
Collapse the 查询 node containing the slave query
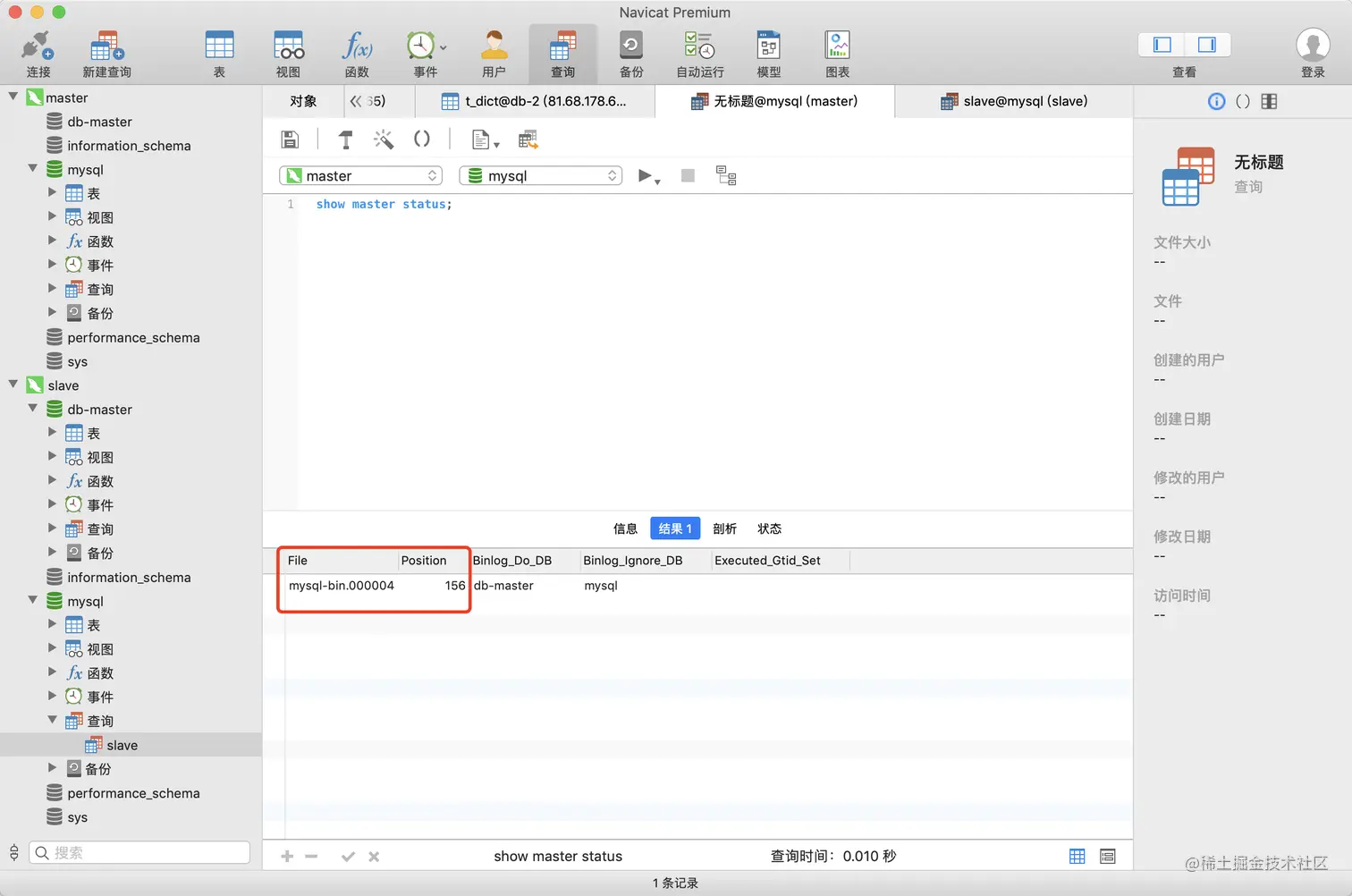52,720
